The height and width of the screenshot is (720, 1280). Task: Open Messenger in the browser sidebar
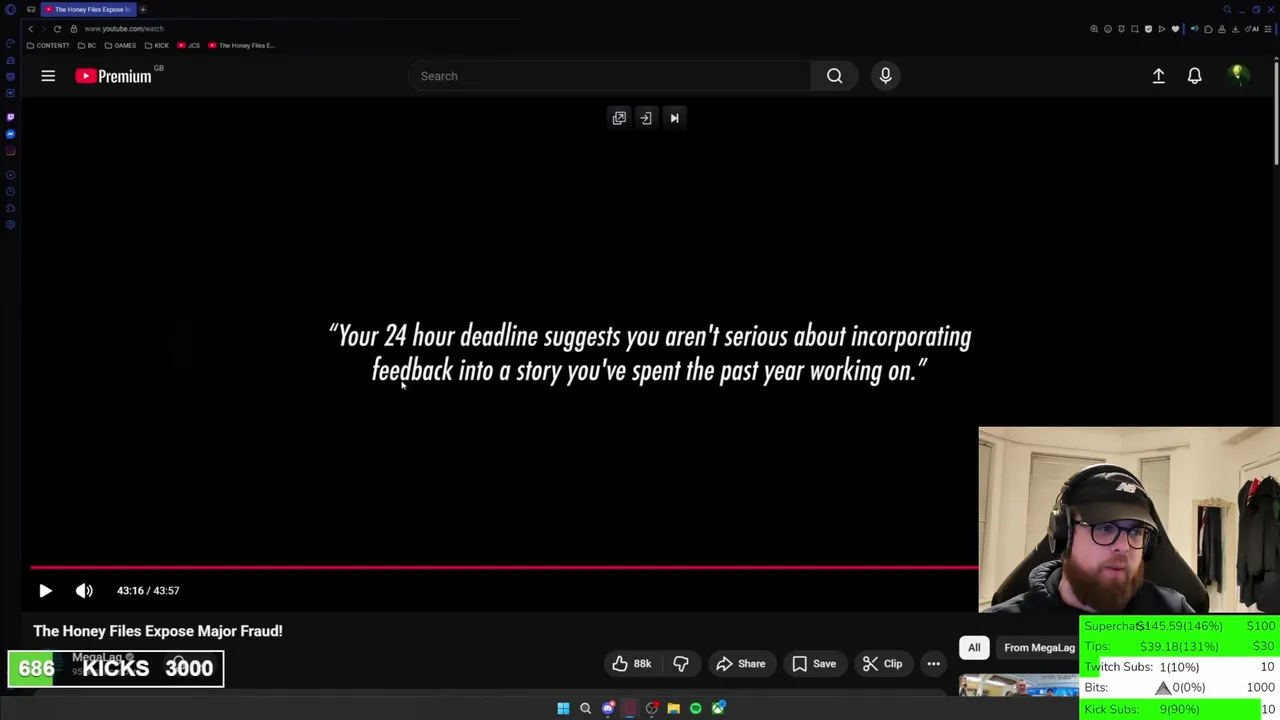10,134
